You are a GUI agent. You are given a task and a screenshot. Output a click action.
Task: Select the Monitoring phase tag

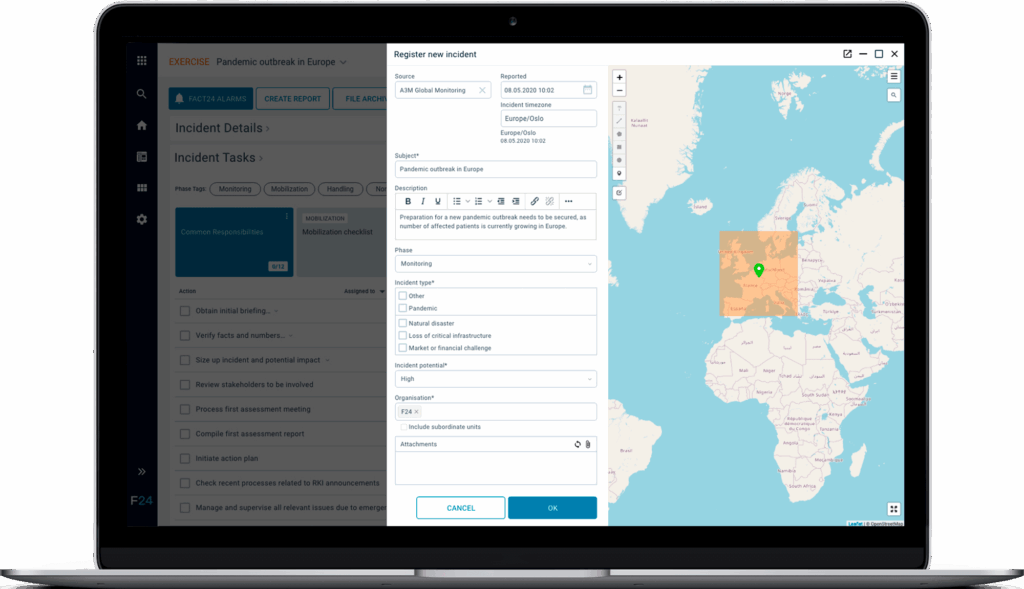click(x=235, y=189)
